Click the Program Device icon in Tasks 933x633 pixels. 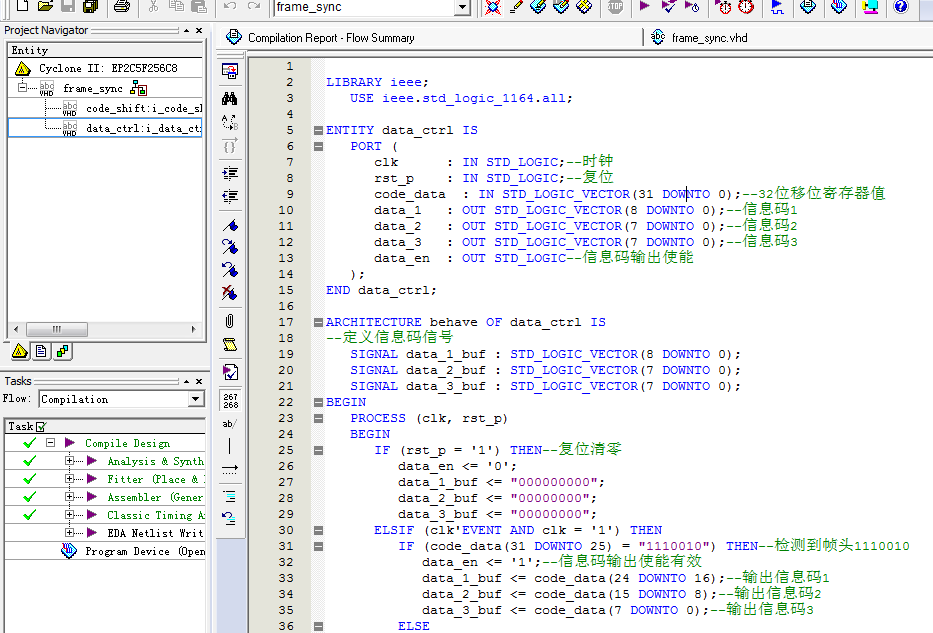click(69, 551)
